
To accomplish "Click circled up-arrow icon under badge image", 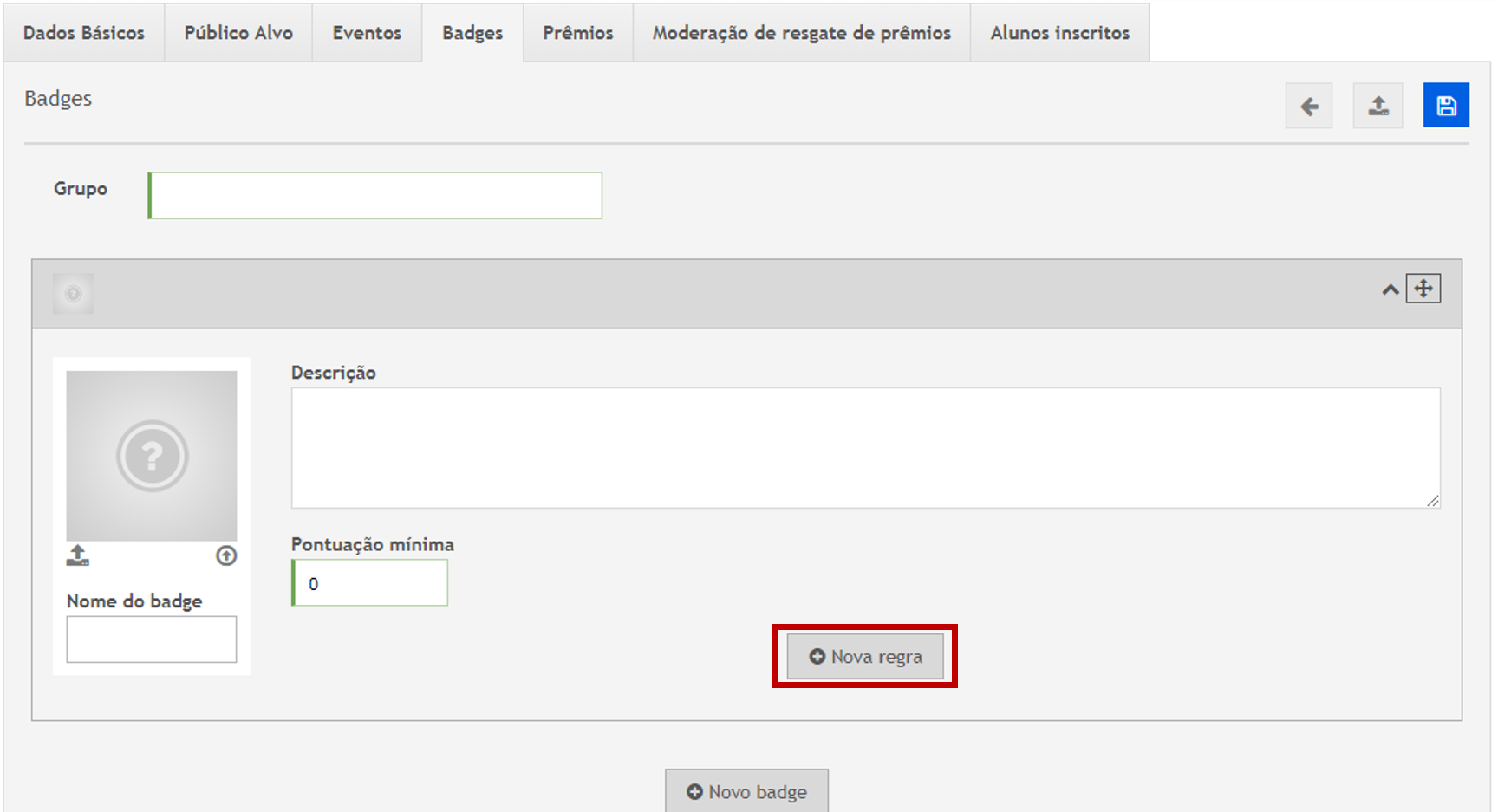I will pos(226,555).
